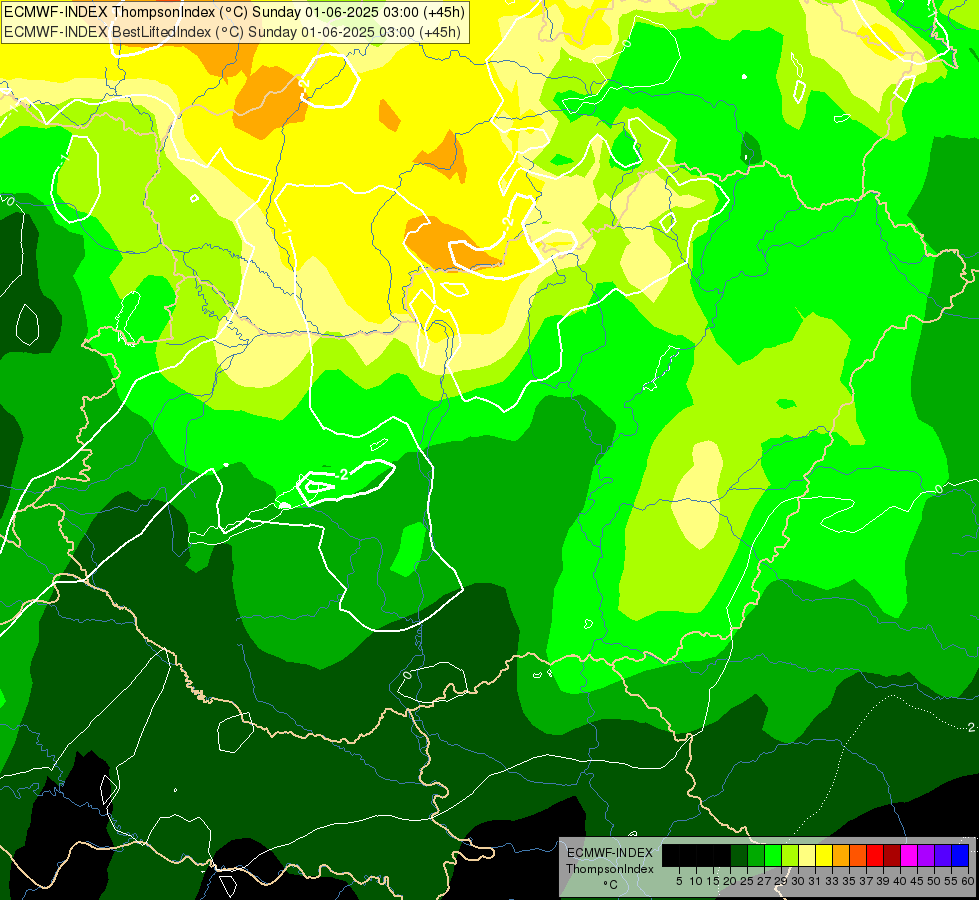
Task: Click the bright yellow 31-33 legend swatch
Action: click(824, 855)
